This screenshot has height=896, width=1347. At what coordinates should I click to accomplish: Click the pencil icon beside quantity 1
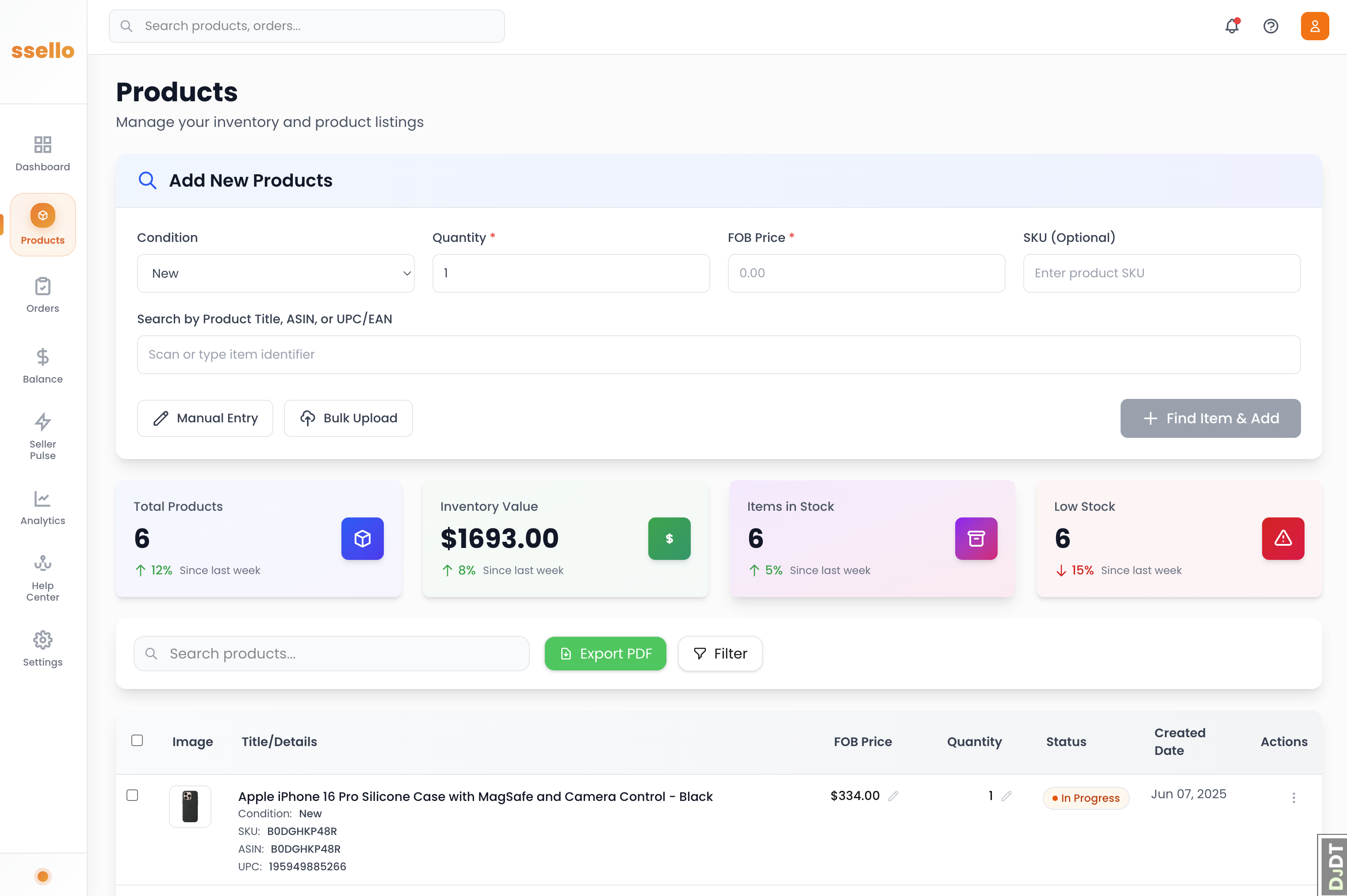point(1006,796)
